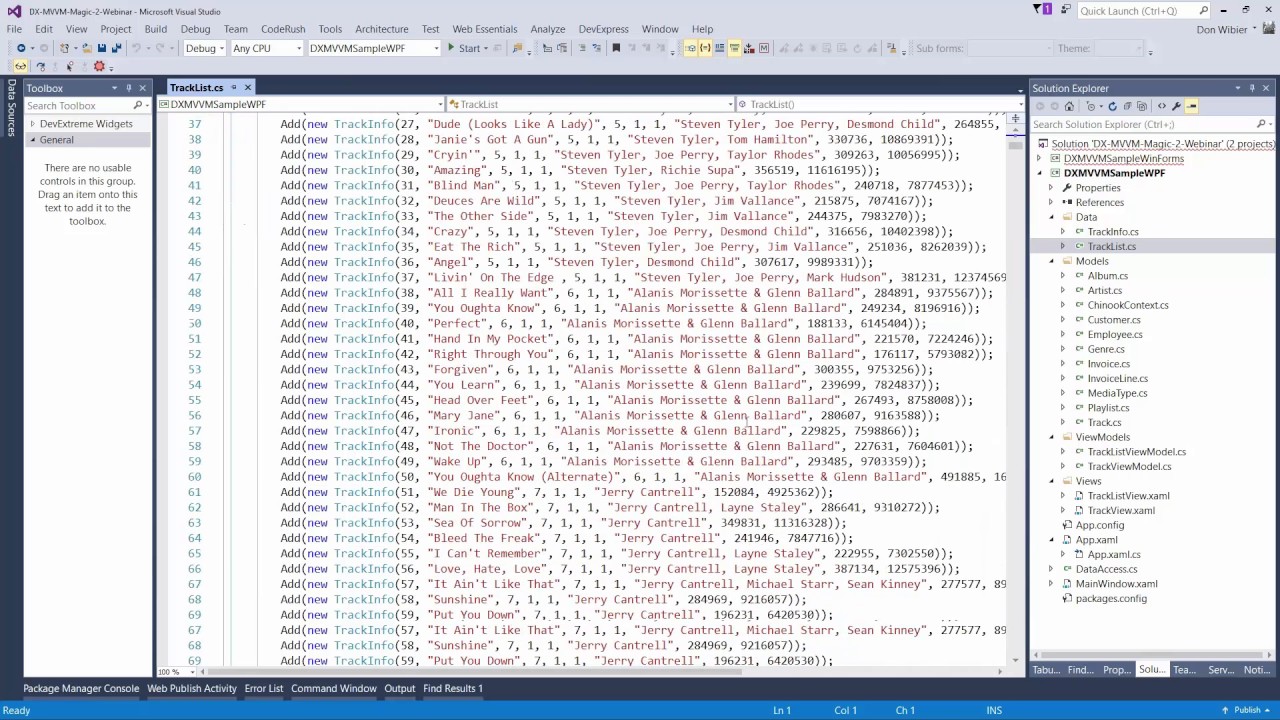Click the Save file toolbar icon
The height and width of the screenshot is (720, 1280).
pyautogui.click(x=102, y=48)
